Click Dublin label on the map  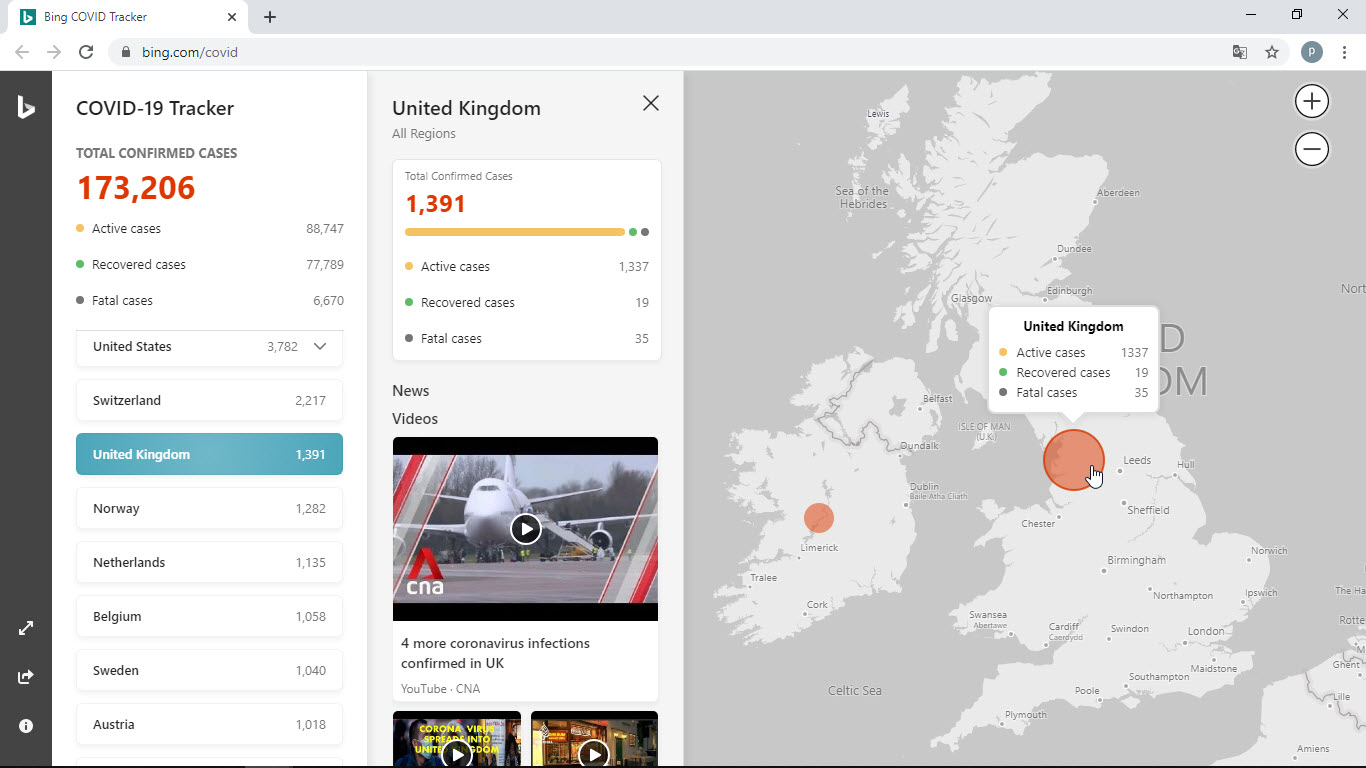coord(923,485)
